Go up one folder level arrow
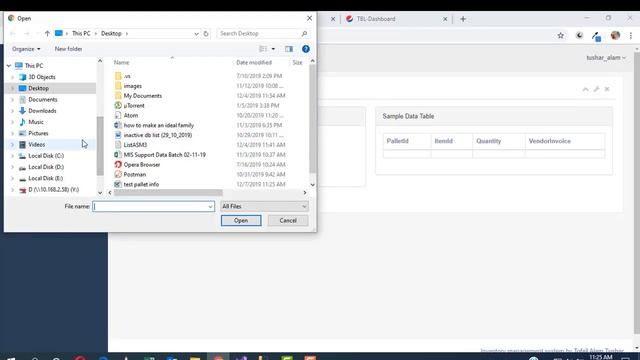This screenshot has height=360, width=640. [x=47, y=33]
